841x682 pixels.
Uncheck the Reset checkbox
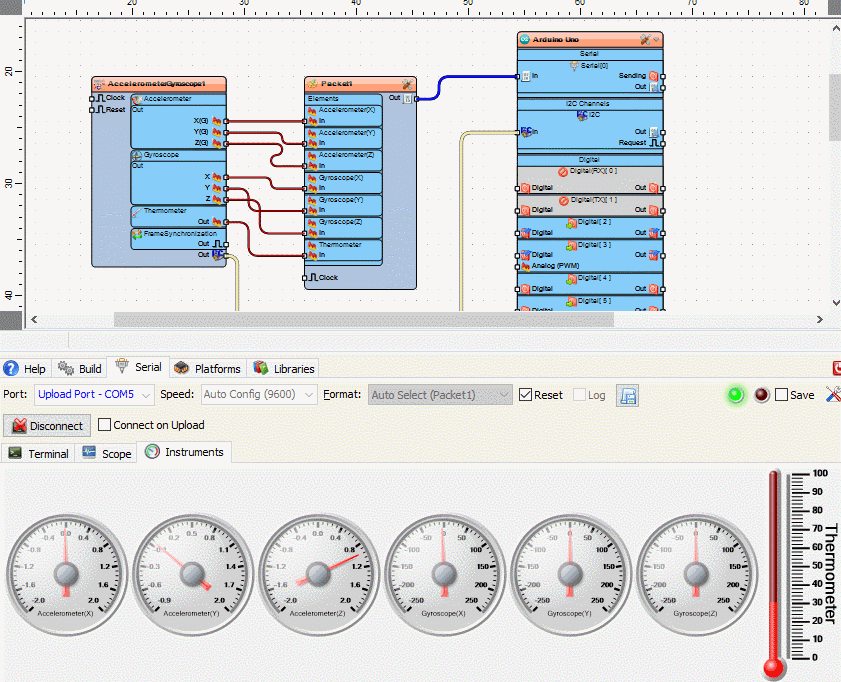point(525,395)
